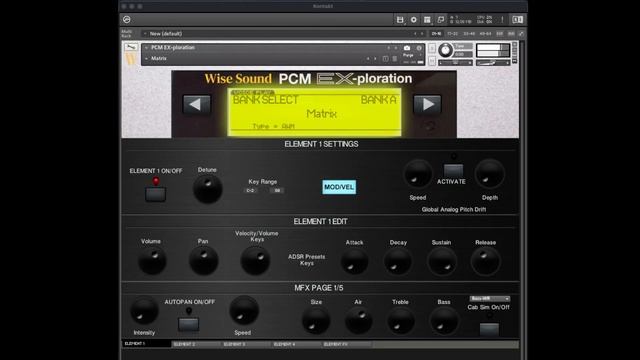Select the 49-64 channel page tab

tap(485, 33)
